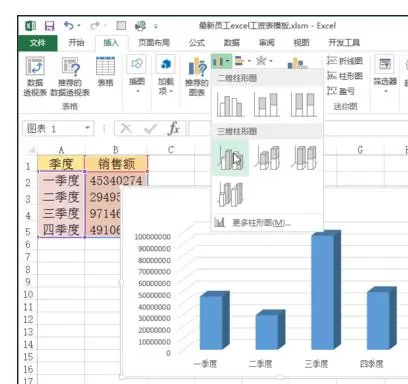Screen dimensions: 408x384
Task: Click cell 一季度 in column A
Action: (x=61, y=180)
